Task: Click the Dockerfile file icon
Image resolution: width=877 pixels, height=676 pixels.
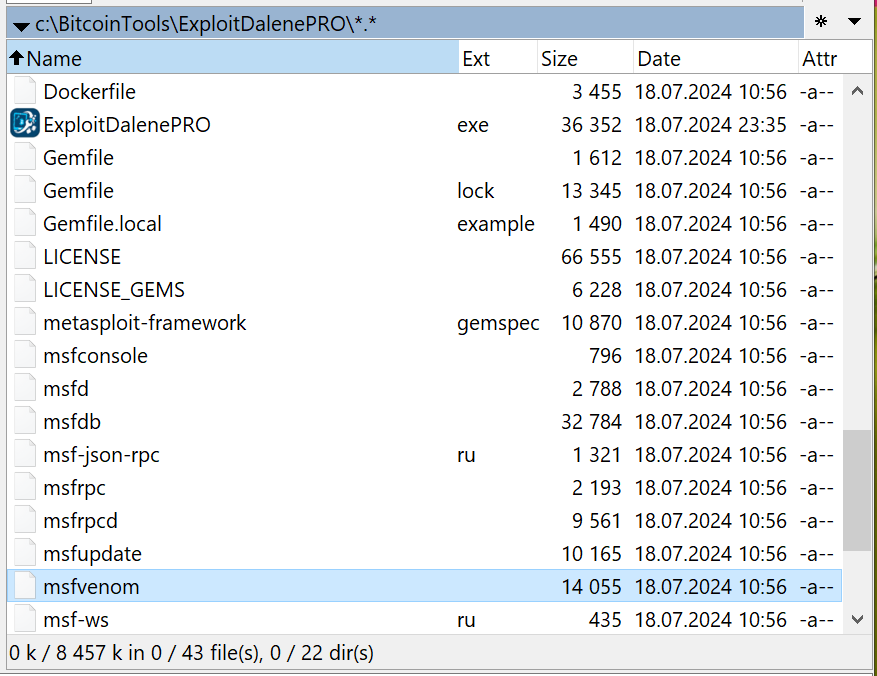Action: [25, 91]
